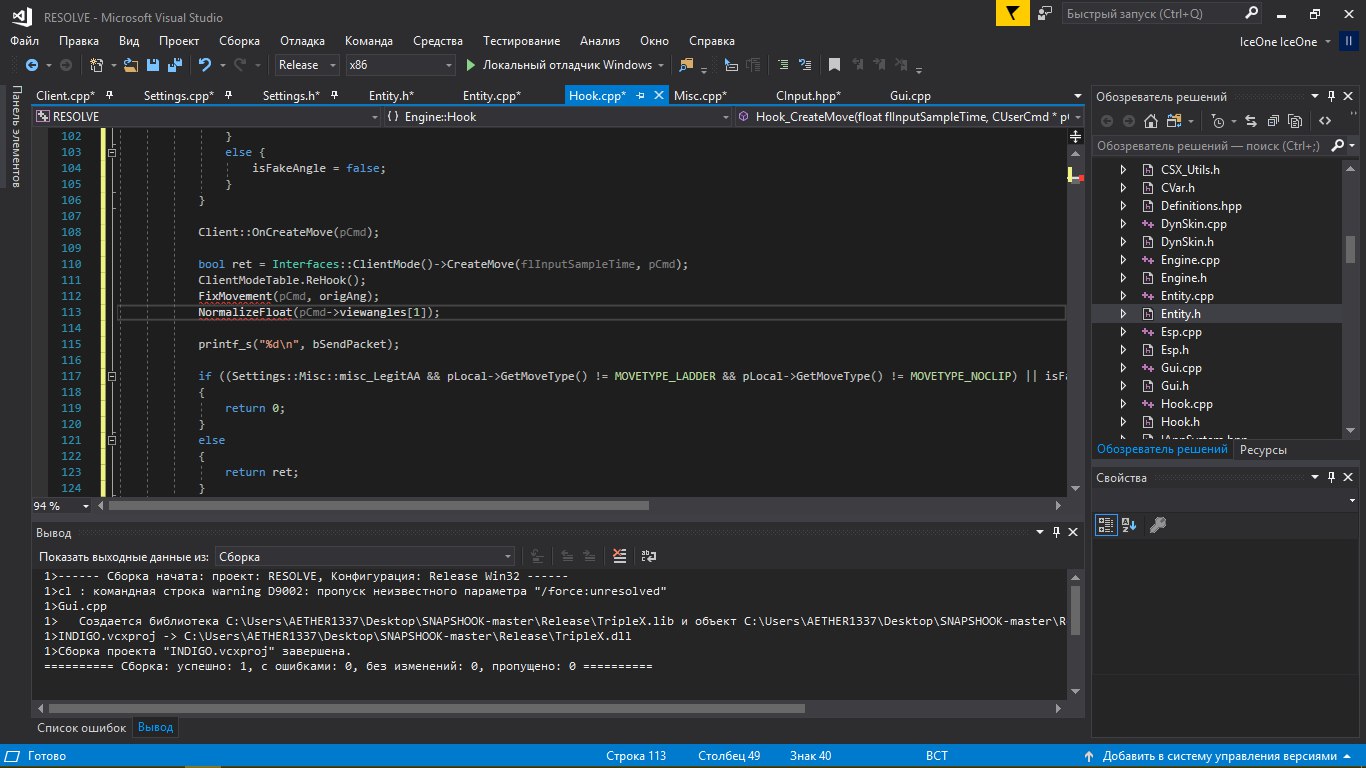Image resolution: width=1366 pixels, height=768 pixels.
Task: Click the Home icon in Solution Explorer
Action: [1151, 121]
